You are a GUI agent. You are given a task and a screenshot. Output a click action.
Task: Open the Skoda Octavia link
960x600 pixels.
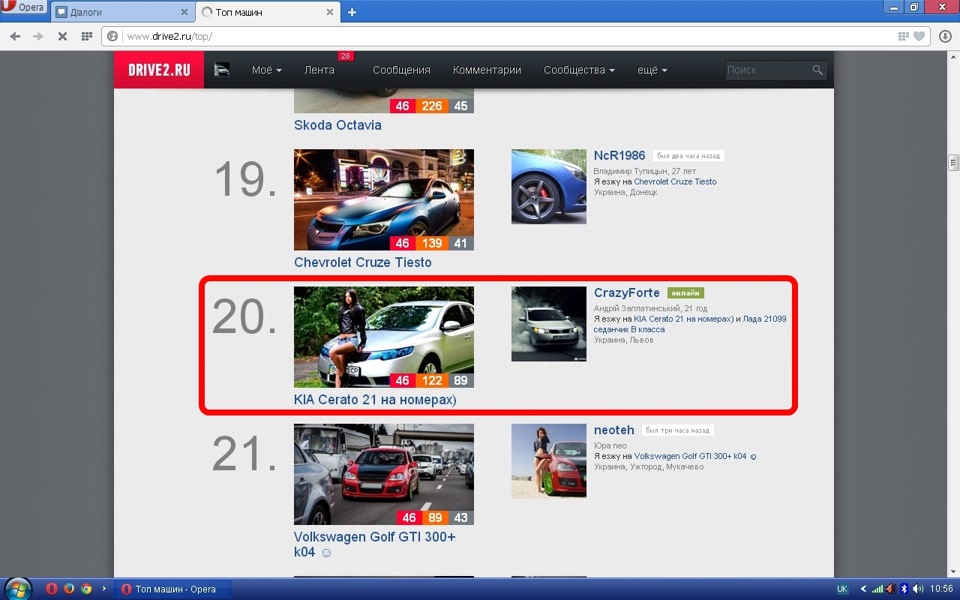(337, 125)
